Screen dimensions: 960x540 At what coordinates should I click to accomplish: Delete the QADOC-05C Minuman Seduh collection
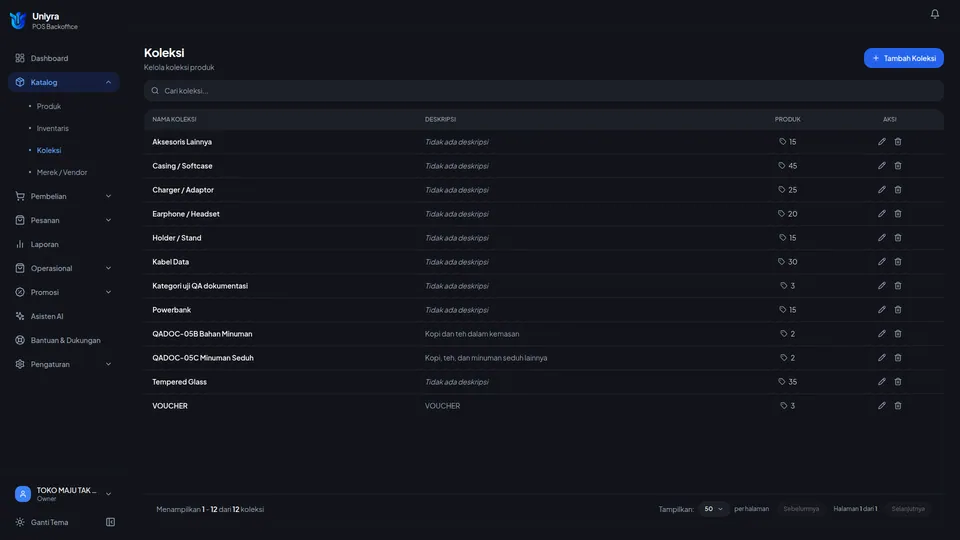[898, 358]
